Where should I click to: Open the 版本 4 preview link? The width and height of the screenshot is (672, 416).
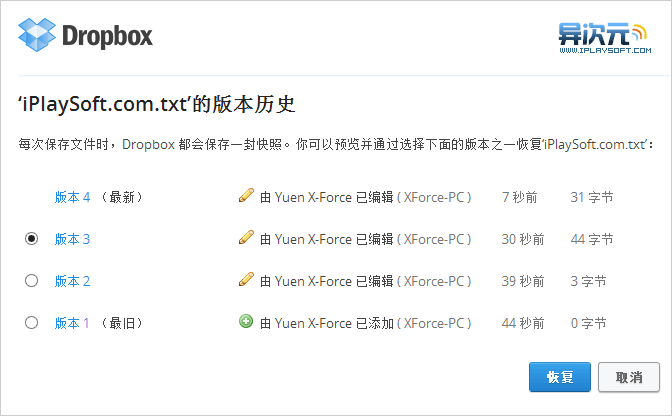[72, 197]
